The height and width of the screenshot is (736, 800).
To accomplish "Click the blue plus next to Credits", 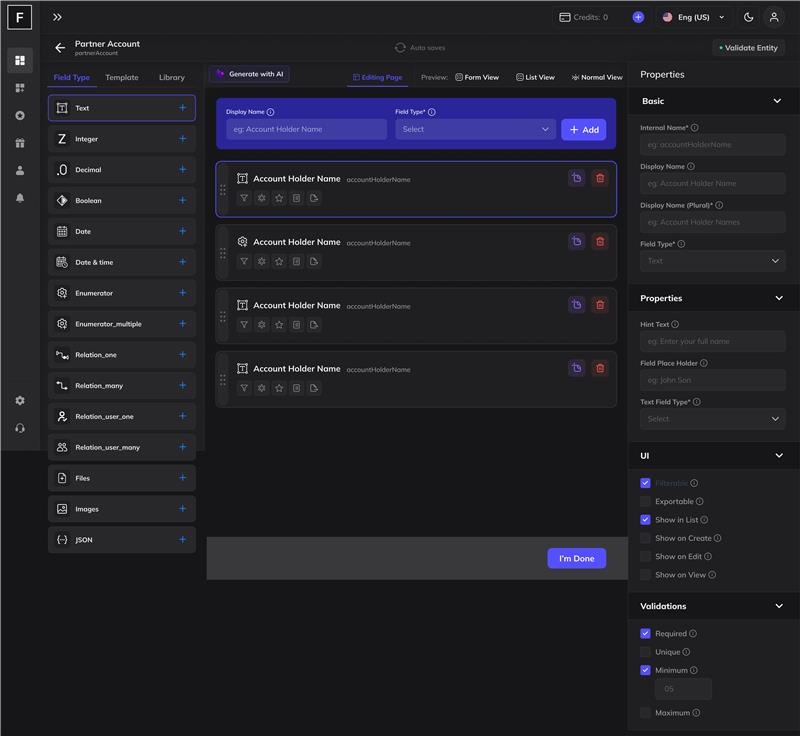I will (x=638, y=17).
